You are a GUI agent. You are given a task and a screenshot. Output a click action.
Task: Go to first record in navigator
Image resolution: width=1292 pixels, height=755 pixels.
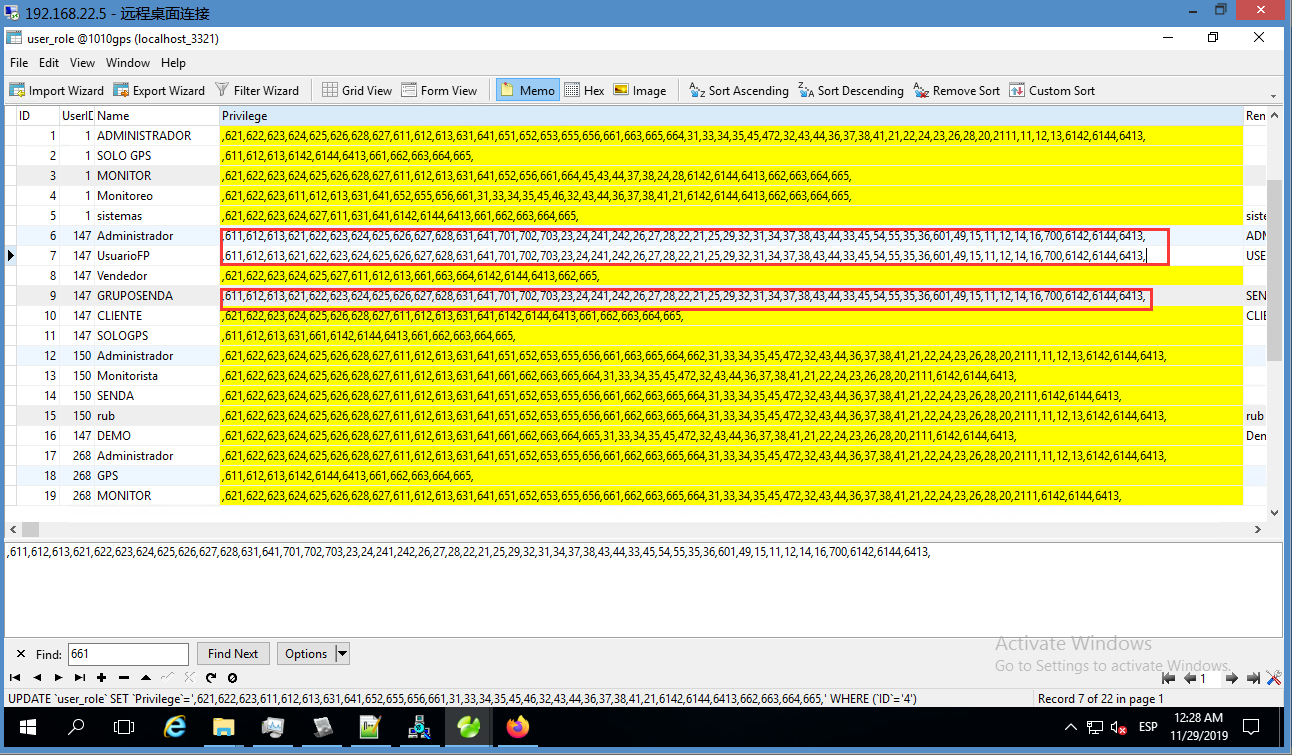click(15, 678)
